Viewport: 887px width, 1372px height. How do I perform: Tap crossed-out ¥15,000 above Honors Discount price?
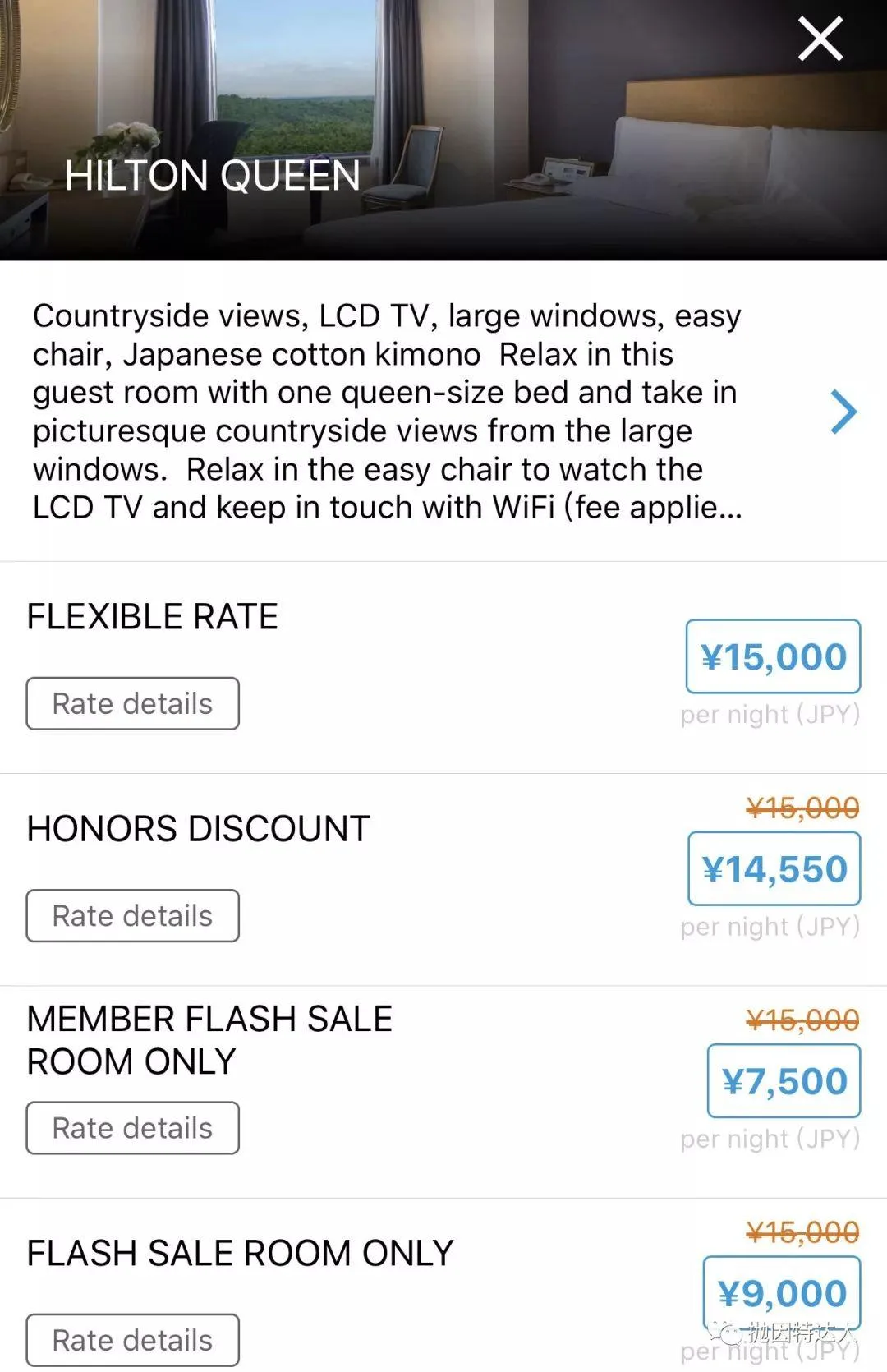(802, 808)
